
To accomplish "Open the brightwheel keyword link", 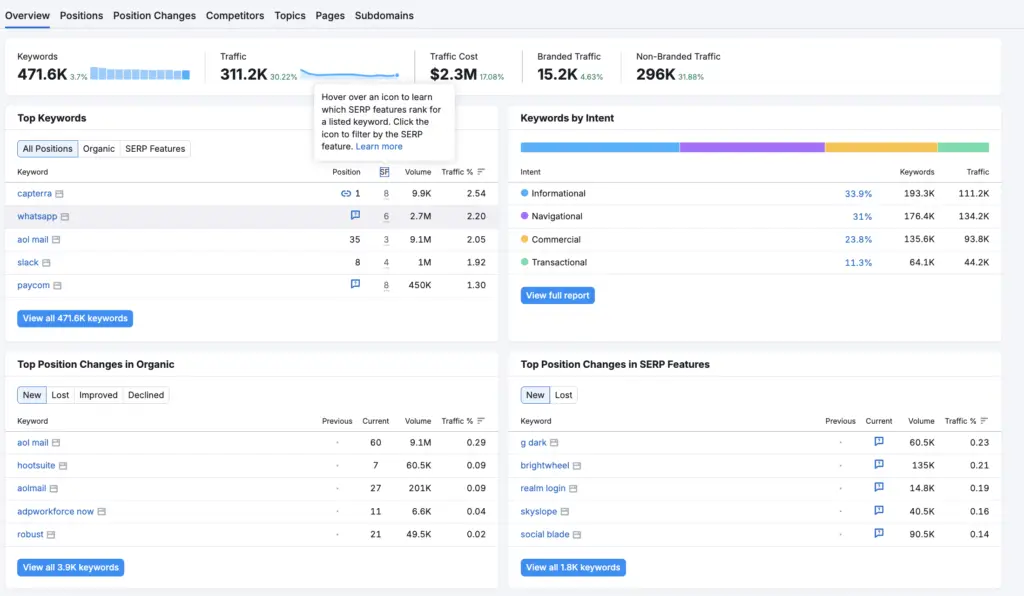I will tap(545, 466).
